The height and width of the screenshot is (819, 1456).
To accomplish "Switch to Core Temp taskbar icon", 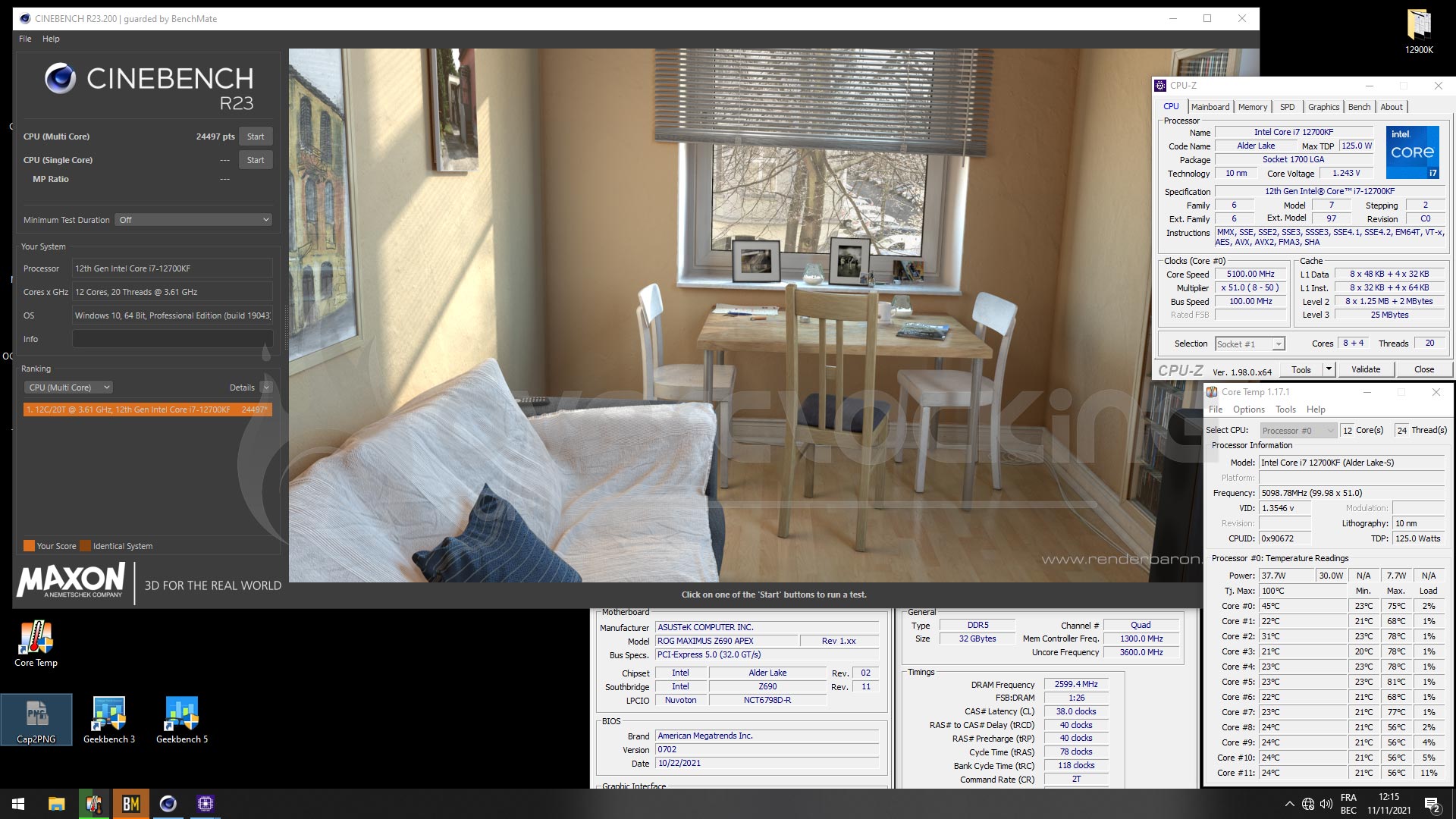I will tap(94, 804).
